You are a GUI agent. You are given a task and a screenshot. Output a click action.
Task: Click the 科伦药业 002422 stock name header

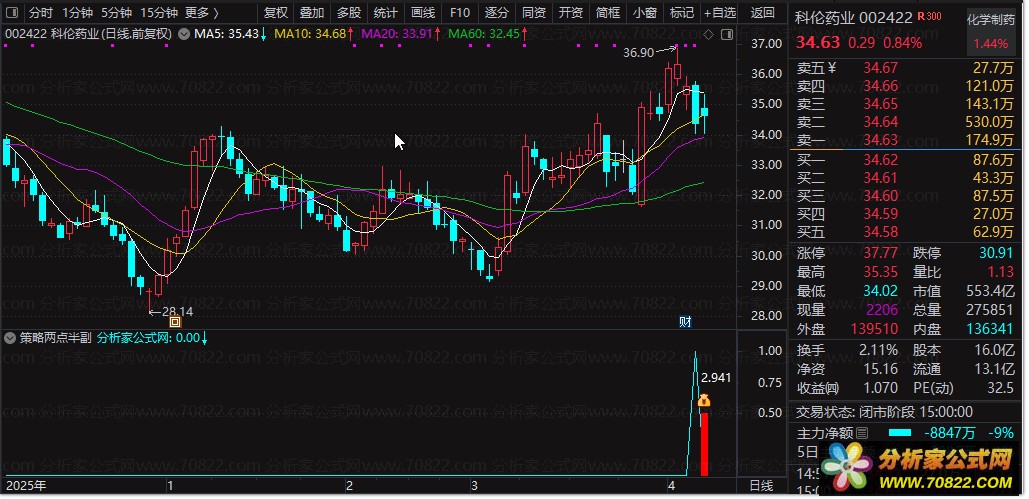(x=854, y=18)
